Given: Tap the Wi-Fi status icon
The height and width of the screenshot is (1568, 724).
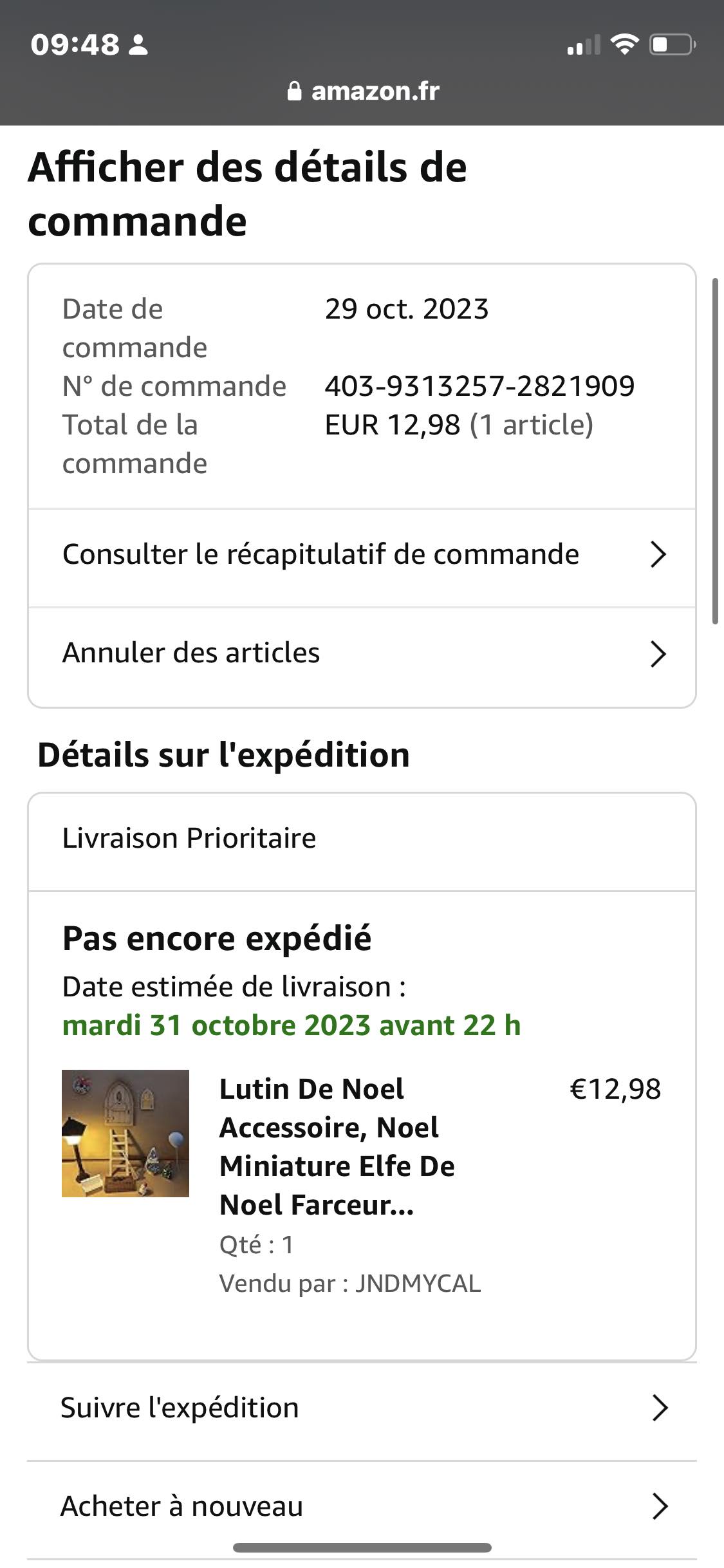Looking at the screenshot, I should (x=624, y=44).
